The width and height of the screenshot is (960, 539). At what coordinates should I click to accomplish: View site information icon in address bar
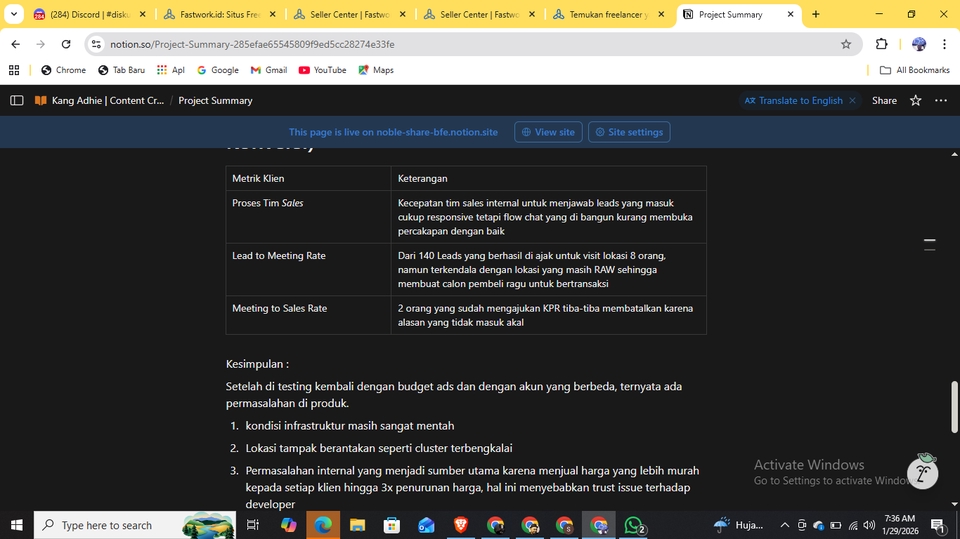pos(96,44)
